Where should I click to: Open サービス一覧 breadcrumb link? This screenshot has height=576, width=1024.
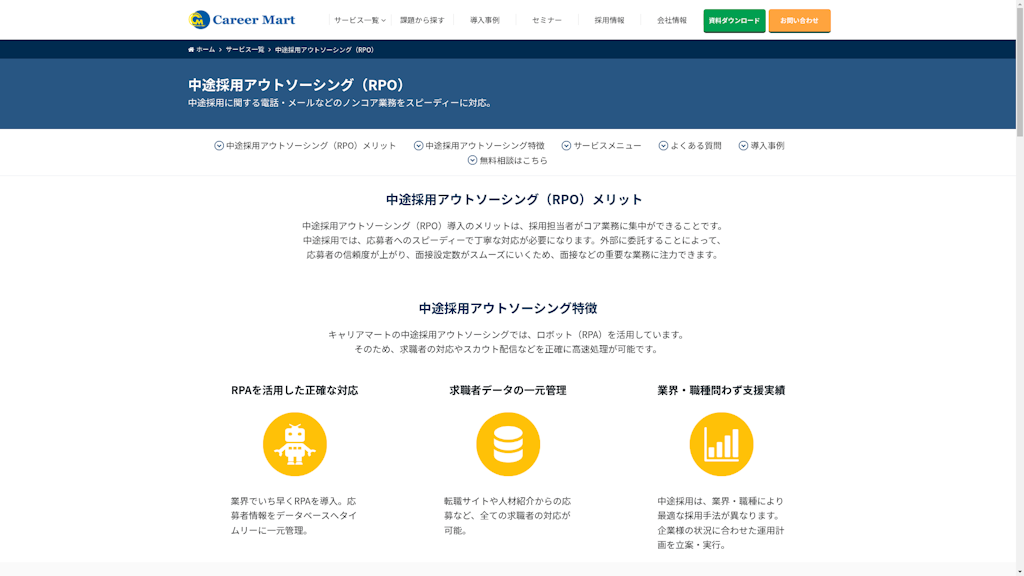(245, 50)
